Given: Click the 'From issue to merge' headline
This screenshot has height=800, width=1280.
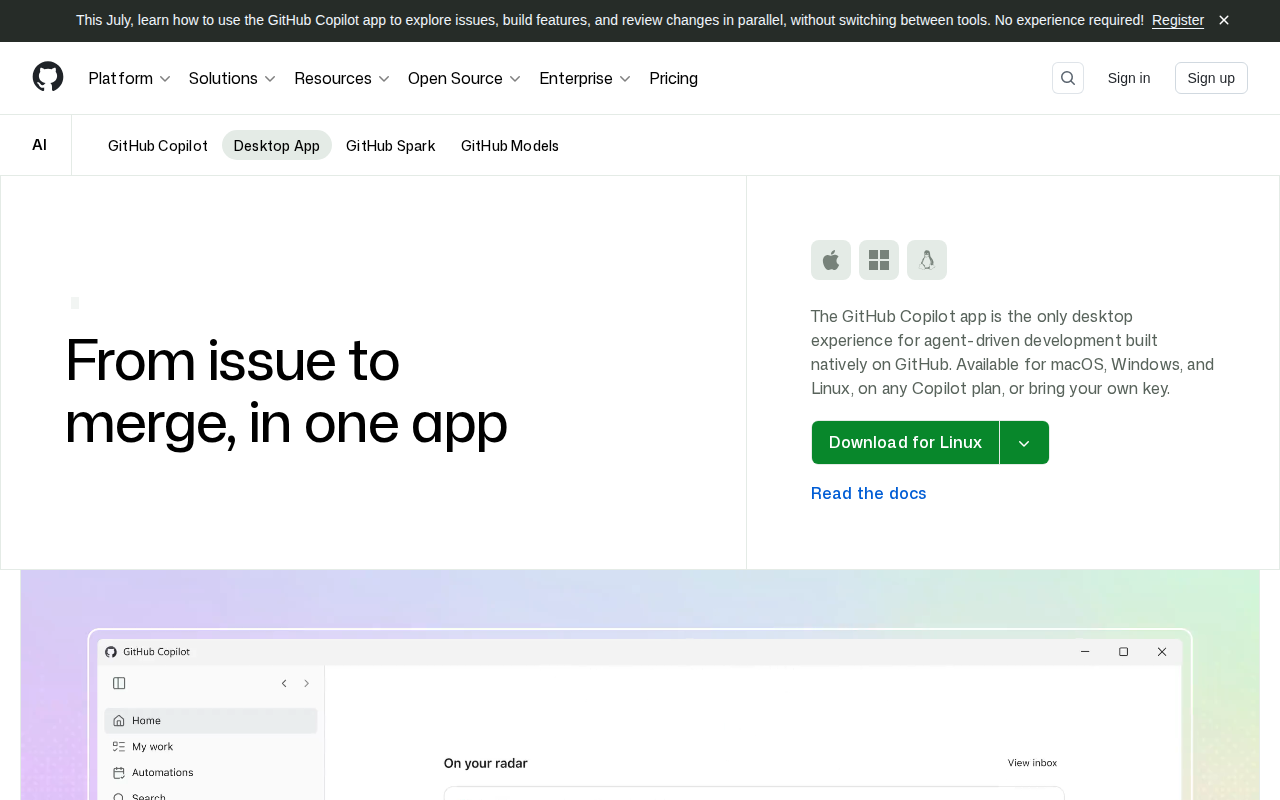Looking at the screenshot, I should tap(286, 391).
